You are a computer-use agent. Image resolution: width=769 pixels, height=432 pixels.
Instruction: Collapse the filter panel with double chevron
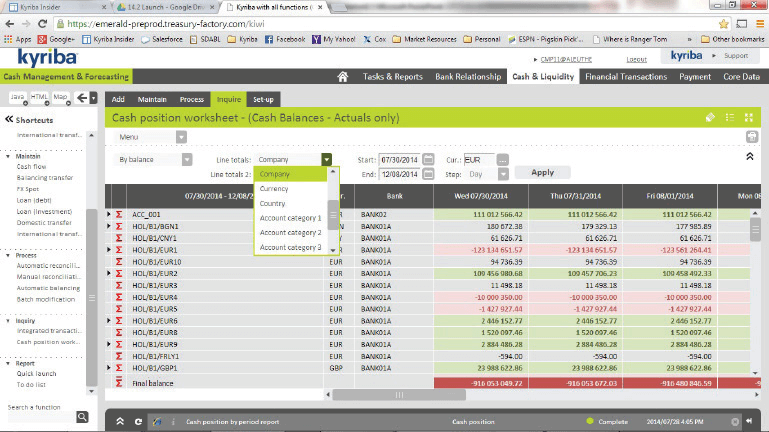pyautogui.click(x=750, y=157)
